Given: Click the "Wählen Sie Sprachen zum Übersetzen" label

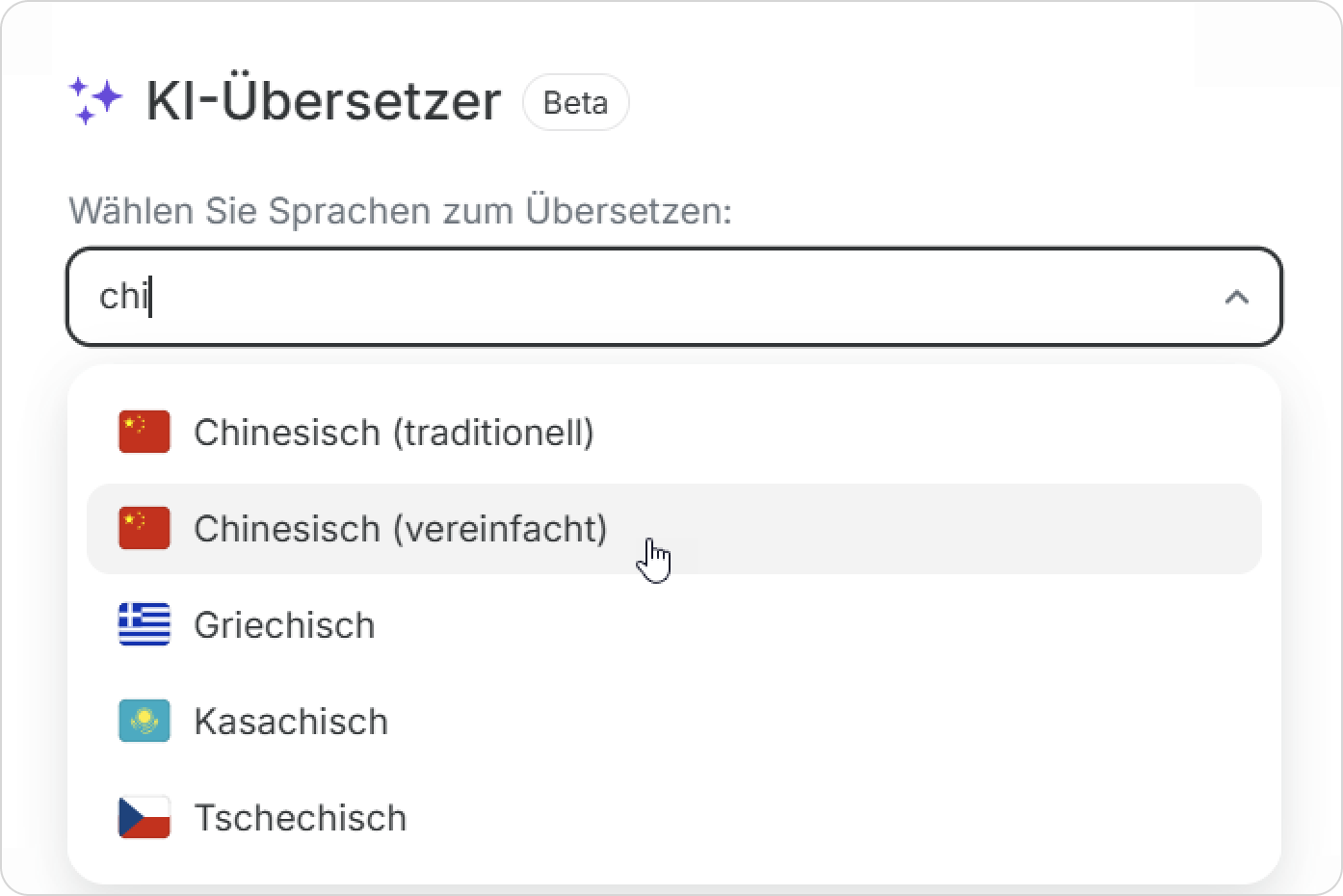Looking at the screenshot, I should click(400, 211).
